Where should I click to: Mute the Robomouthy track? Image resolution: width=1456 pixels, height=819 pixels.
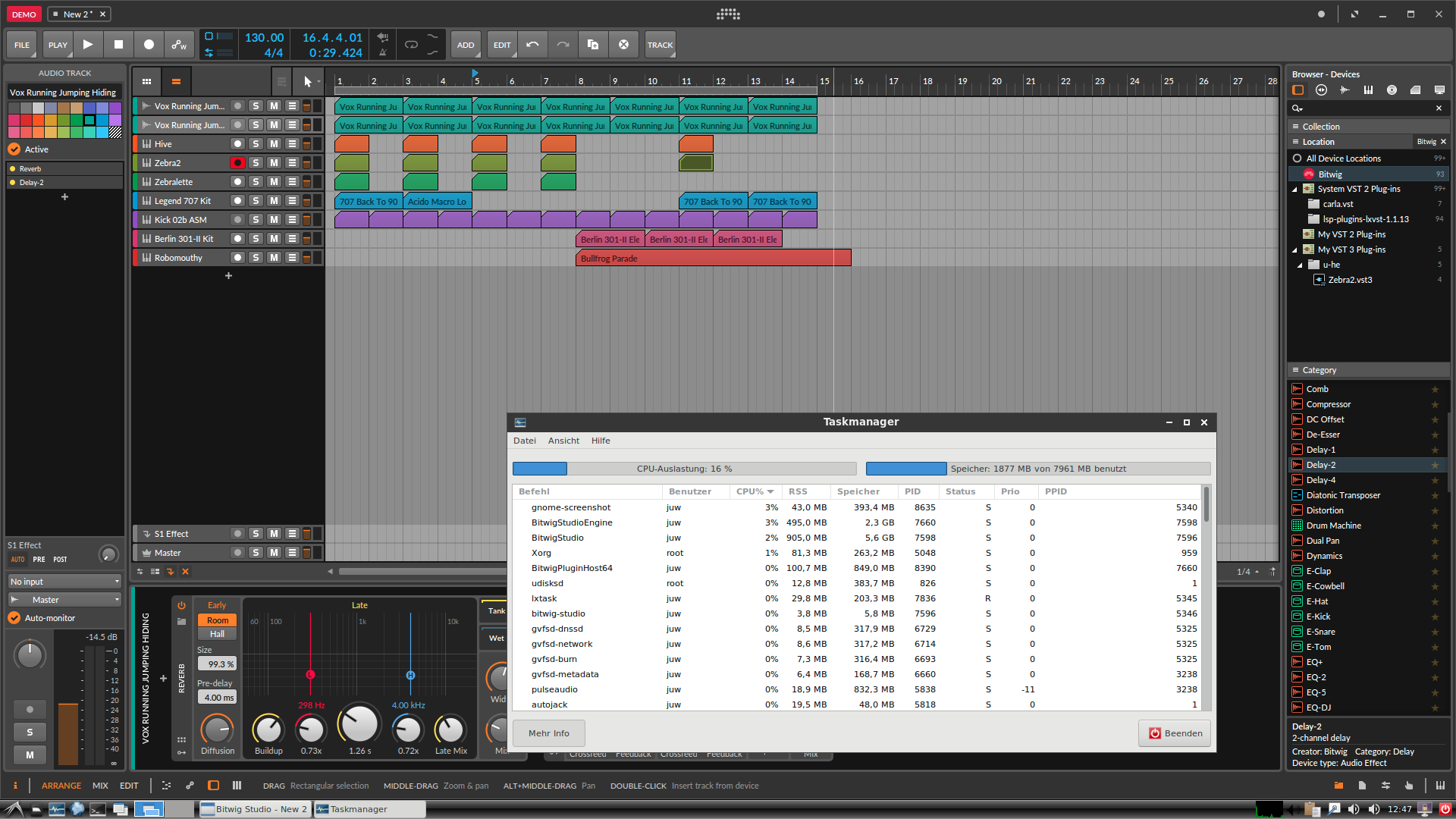274,258
